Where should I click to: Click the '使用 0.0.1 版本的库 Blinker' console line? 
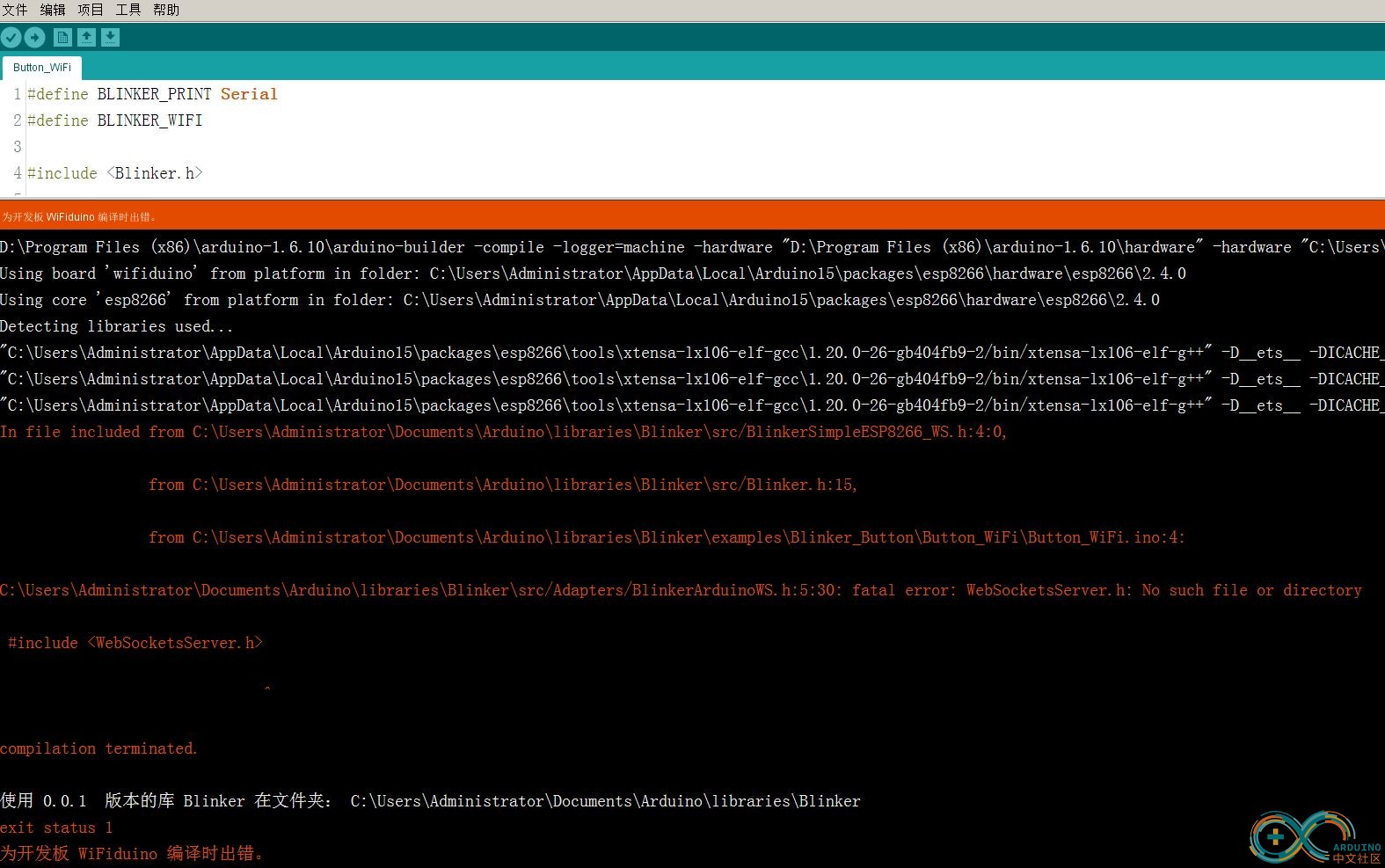[430, 801]
